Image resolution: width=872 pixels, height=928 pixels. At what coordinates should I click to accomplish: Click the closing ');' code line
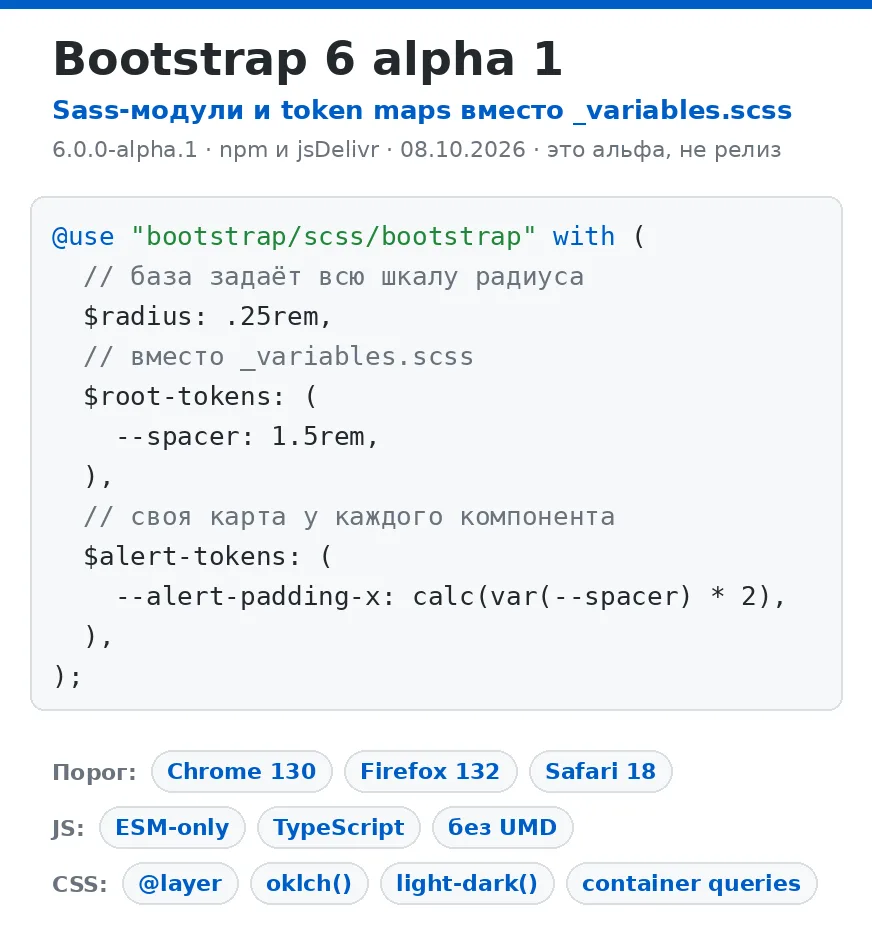click(67, 676)
